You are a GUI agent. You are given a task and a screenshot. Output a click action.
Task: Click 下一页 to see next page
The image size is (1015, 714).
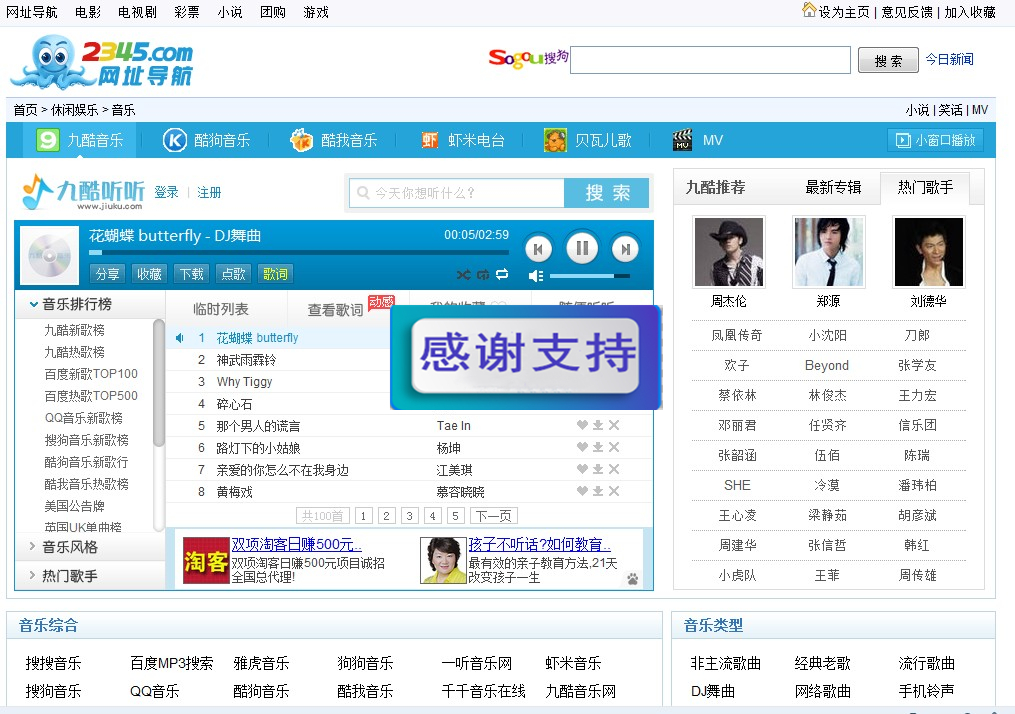(x=494, y=516)
